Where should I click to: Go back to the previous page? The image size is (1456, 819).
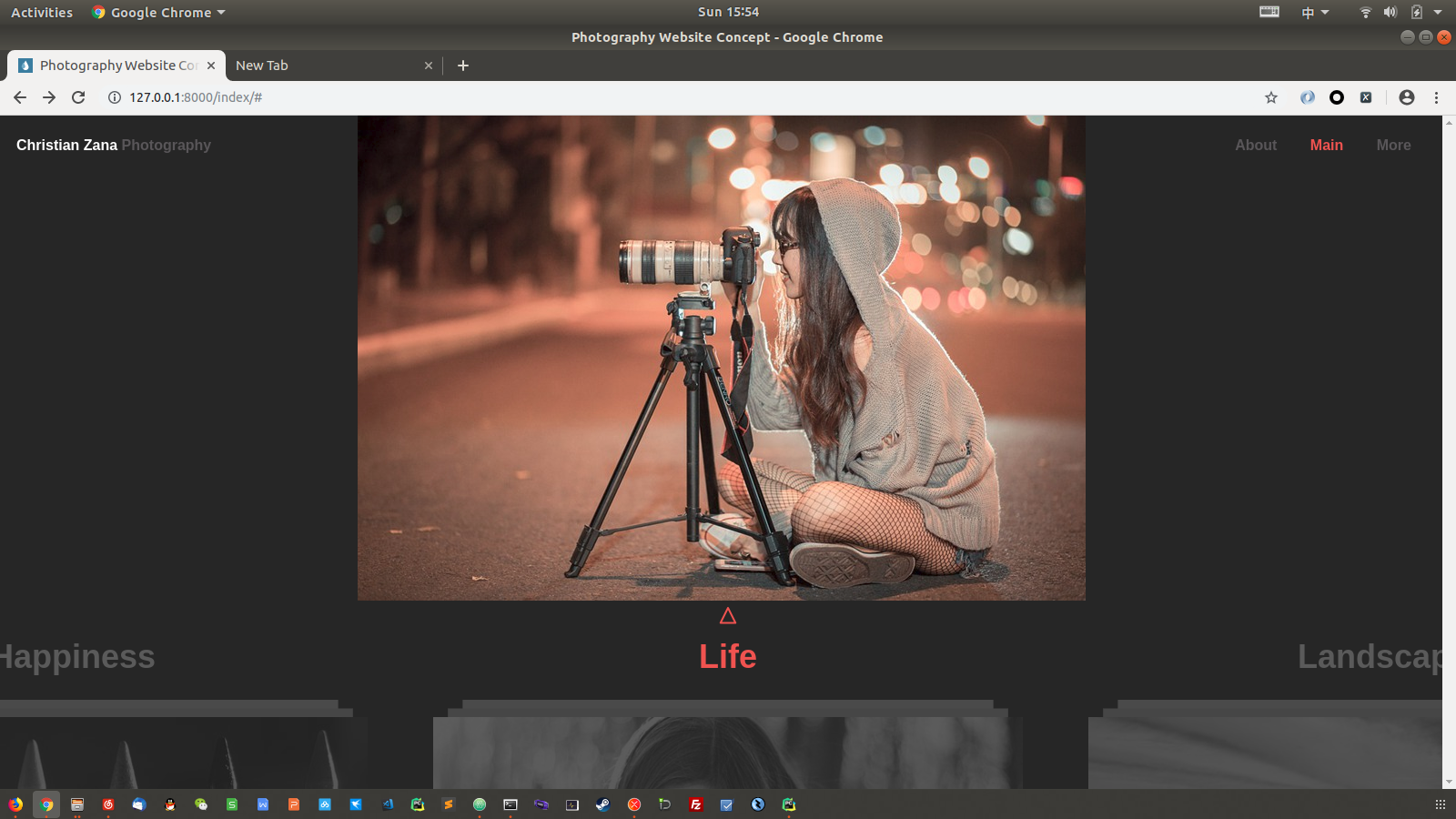click(20, 97)
